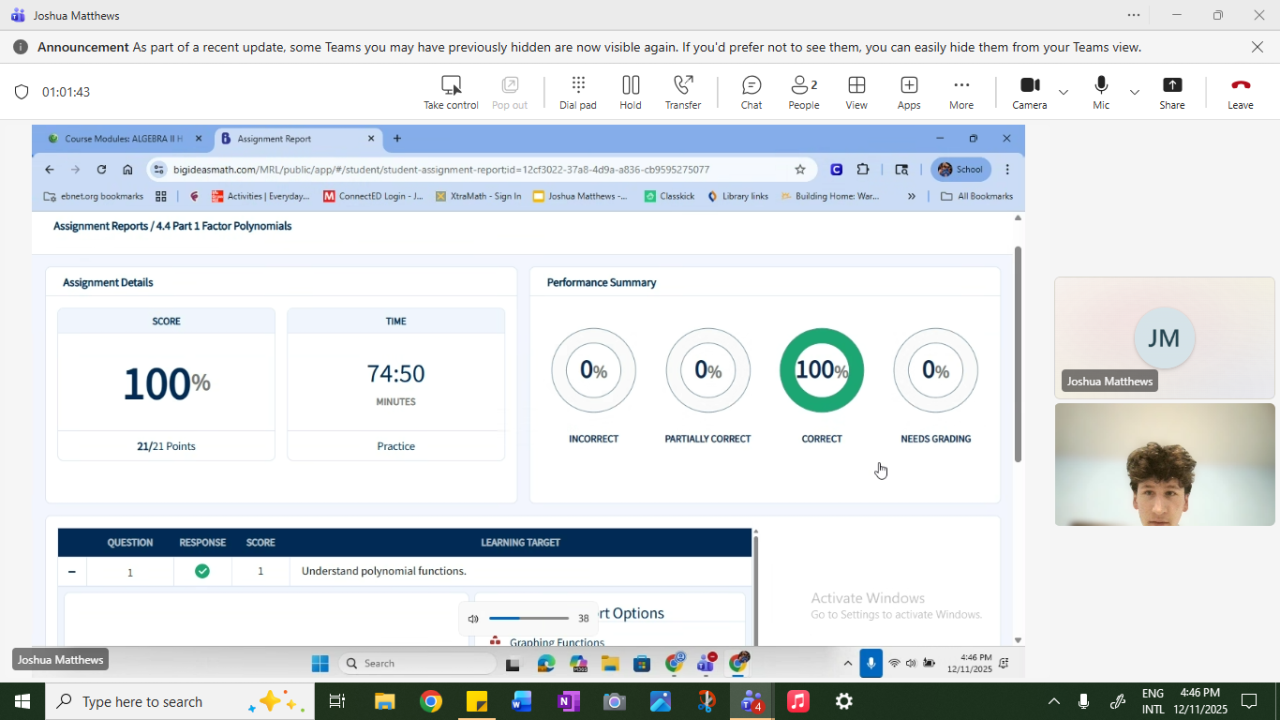Screen dimensions: 1280x720
Task: Mute the Mic in meeting toolbar
Action: coord(1101,91)
